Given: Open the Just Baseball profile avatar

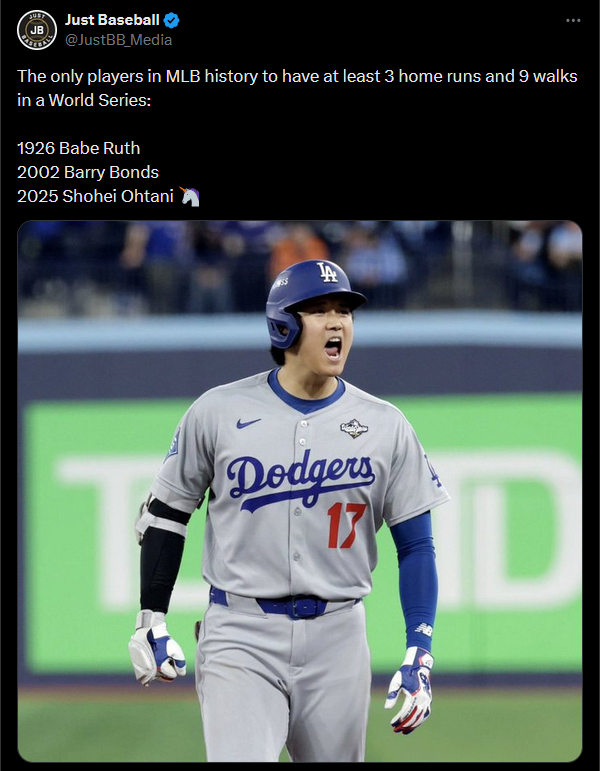Looking at the screenshot, I should (x=37, y=30).
